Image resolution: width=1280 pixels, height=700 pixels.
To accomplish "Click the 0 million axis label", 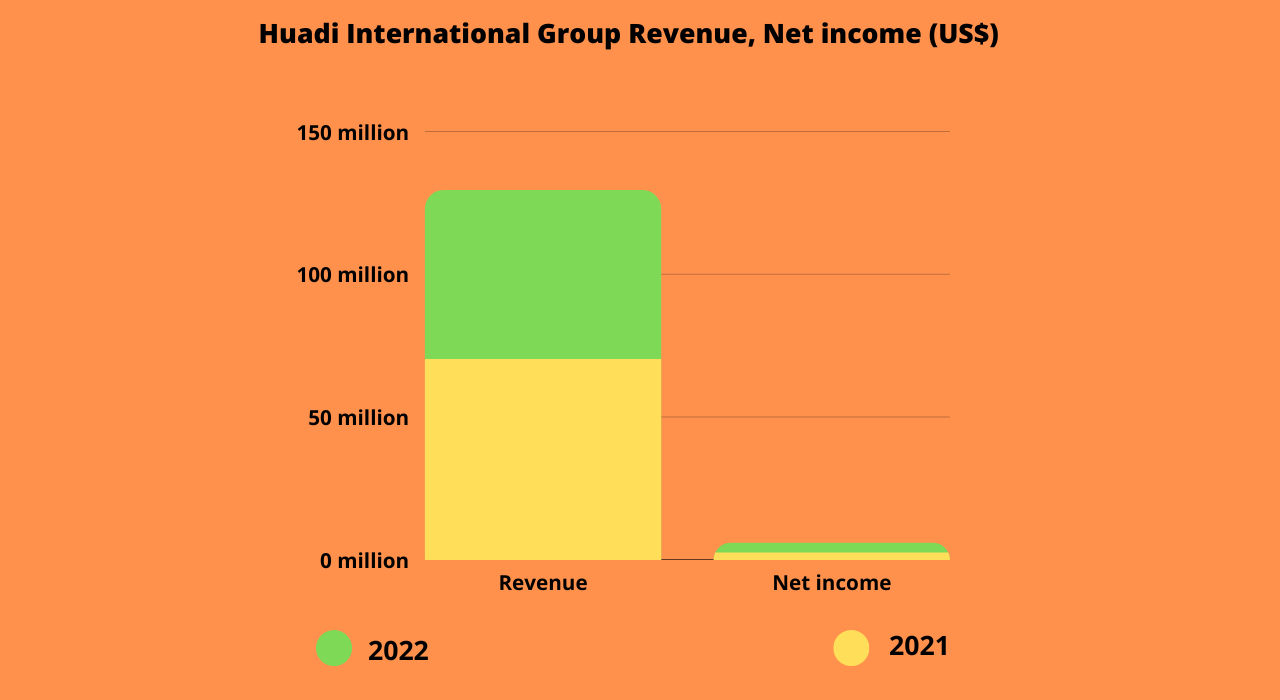I will click(x=364, y=561).
